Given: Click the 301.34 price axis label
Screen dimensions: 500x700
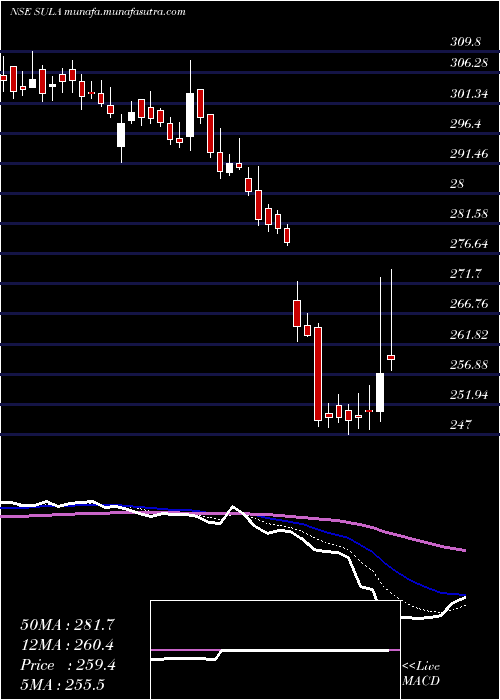Looking at the screenshot, I should coord(469,94).
